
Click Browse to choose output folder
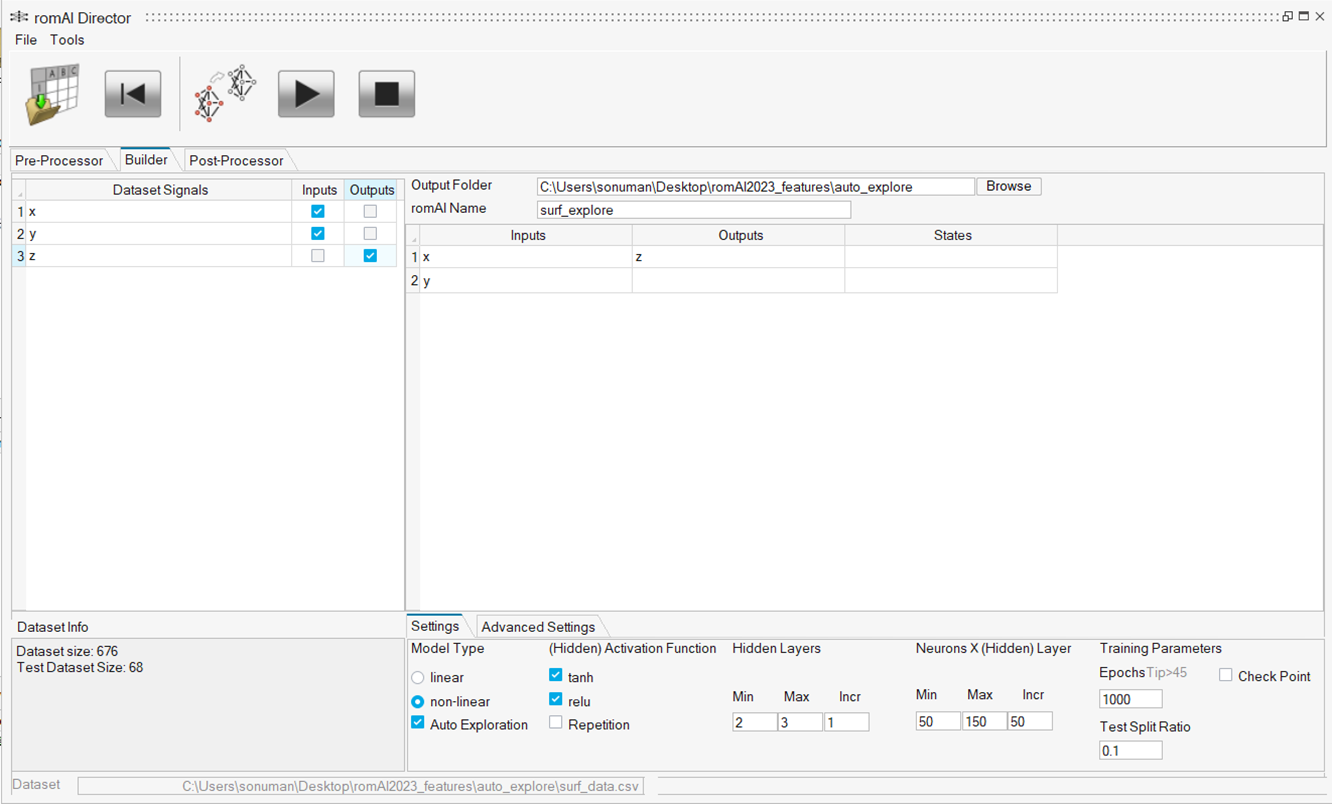(1008, 186)
